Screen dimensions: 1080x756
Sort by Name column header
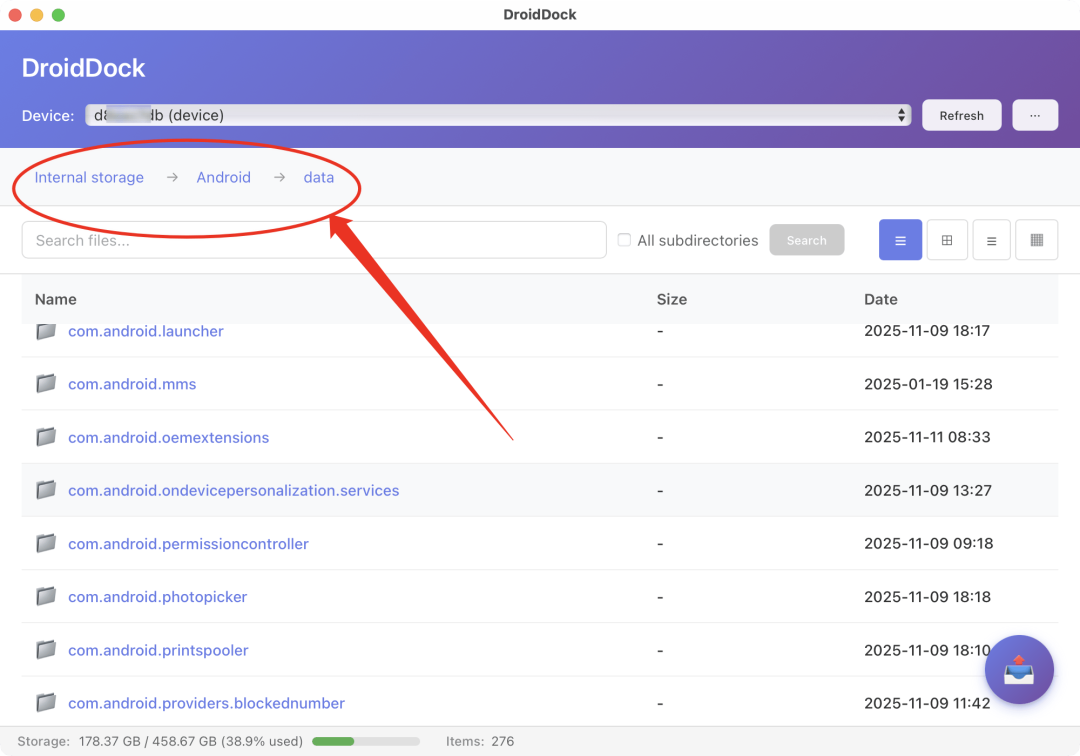(56, 300)
